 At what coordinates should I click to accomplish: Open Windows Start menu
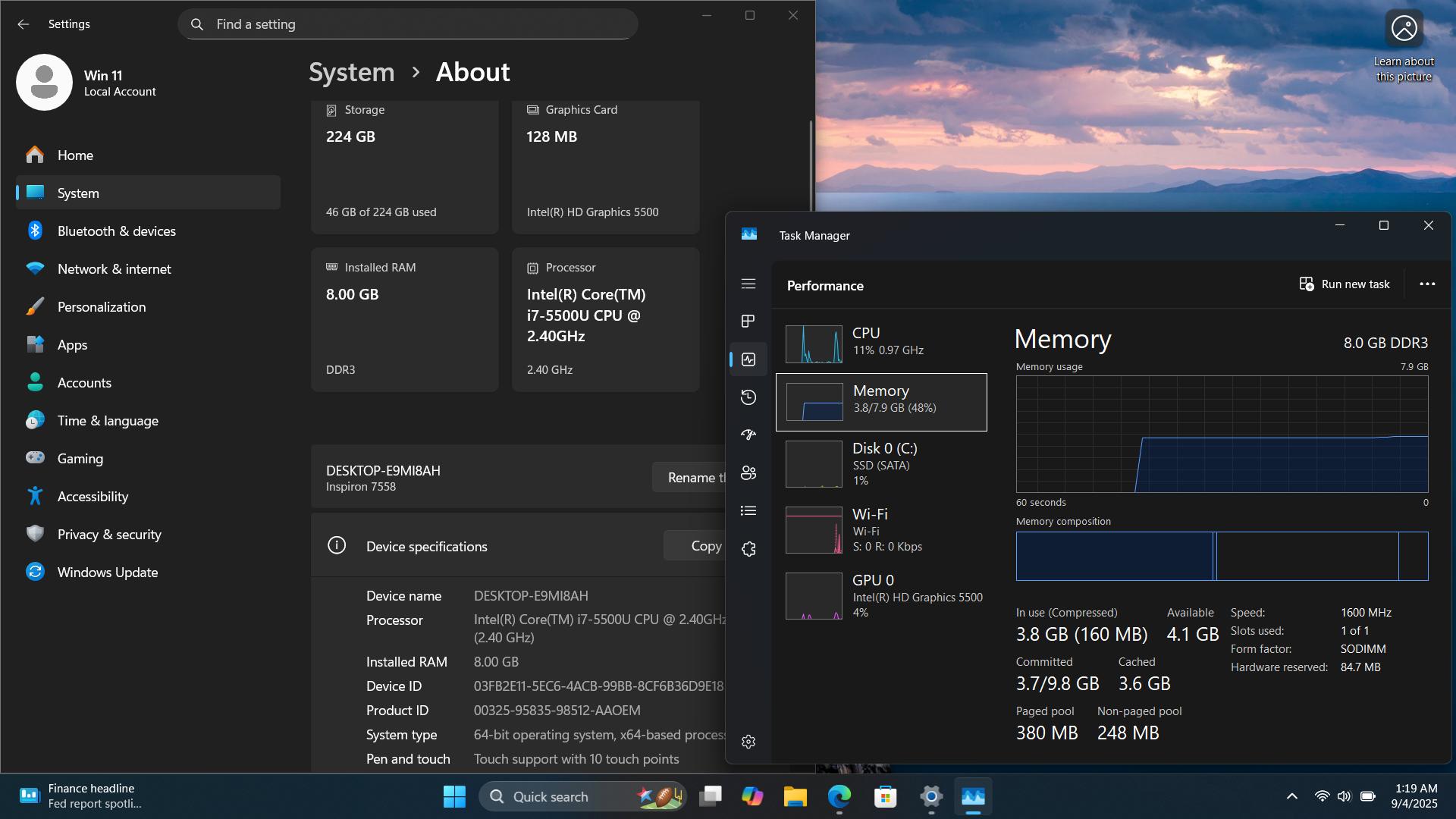(454, 796)
